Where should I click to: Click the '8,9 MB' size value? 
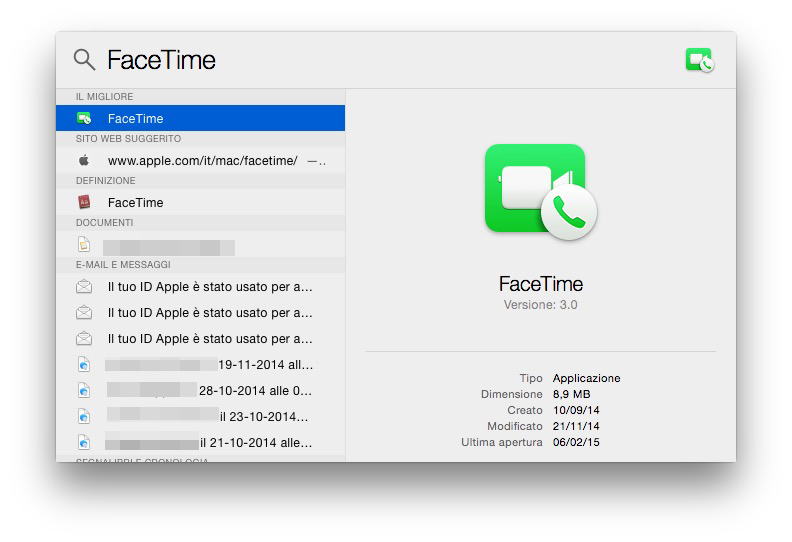coord(571,394)
